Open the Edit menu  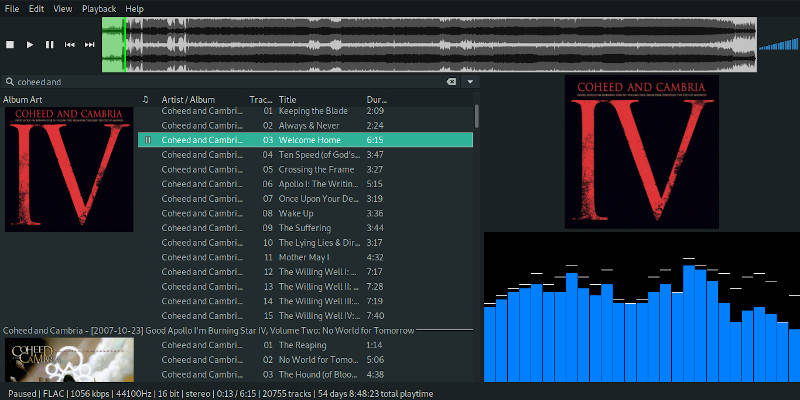[x=36, y=9]
